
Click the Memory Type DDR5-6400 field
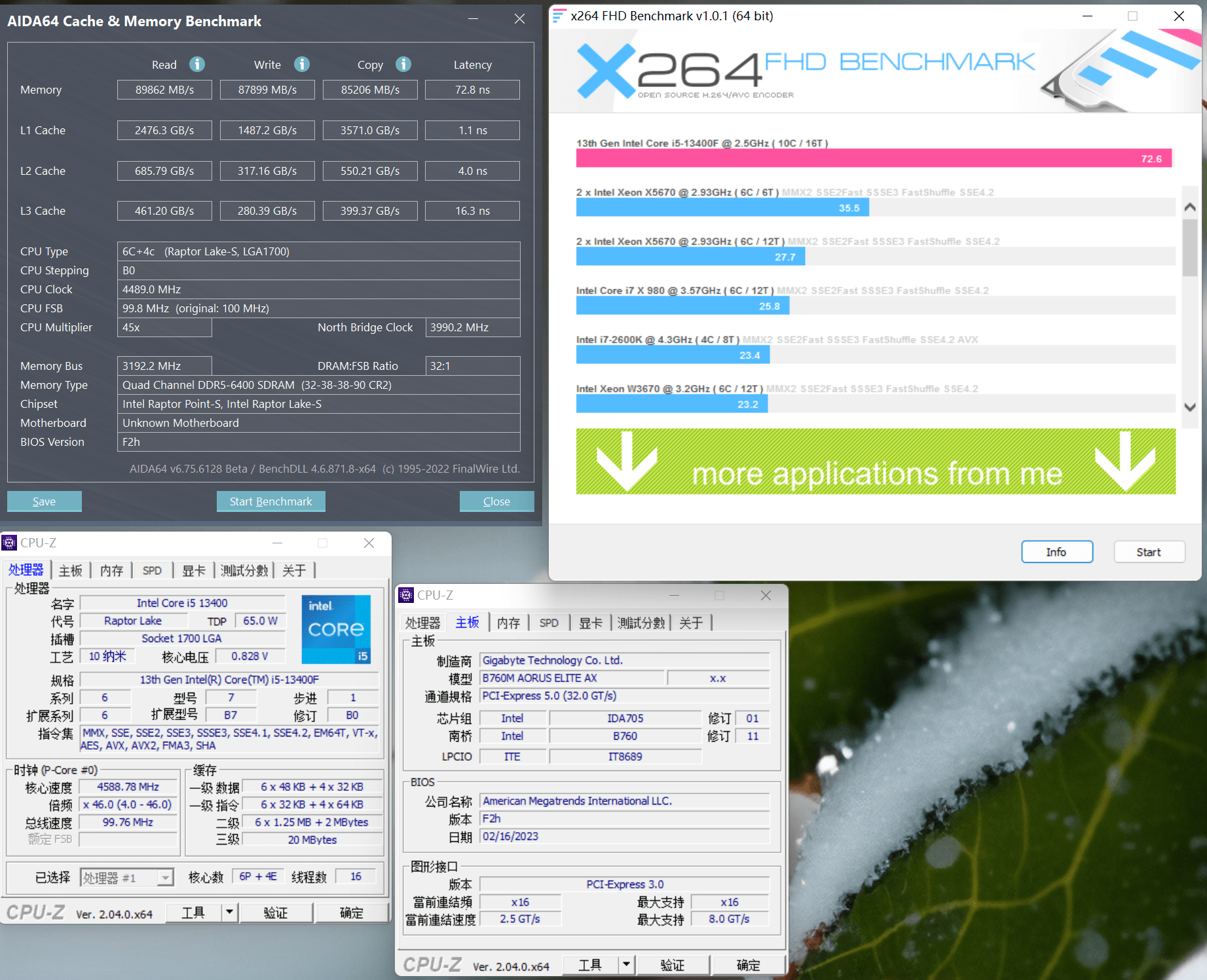tap(318, 385)
